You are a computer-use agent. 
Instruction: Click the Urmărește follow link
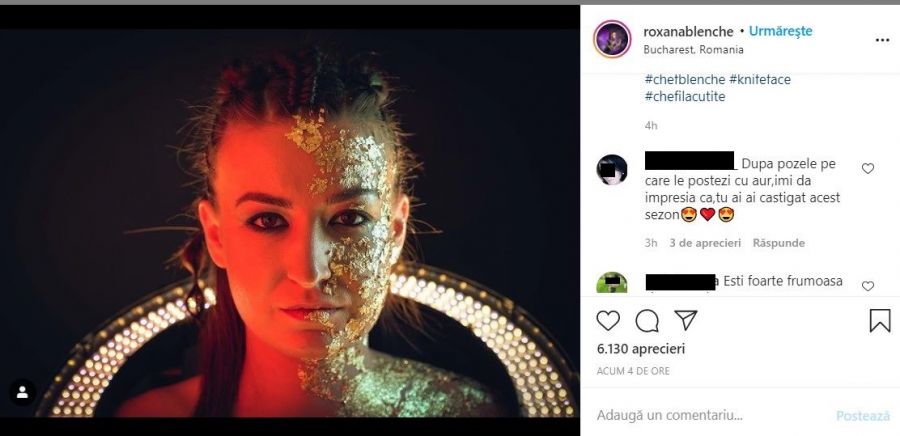coord(780,31)
